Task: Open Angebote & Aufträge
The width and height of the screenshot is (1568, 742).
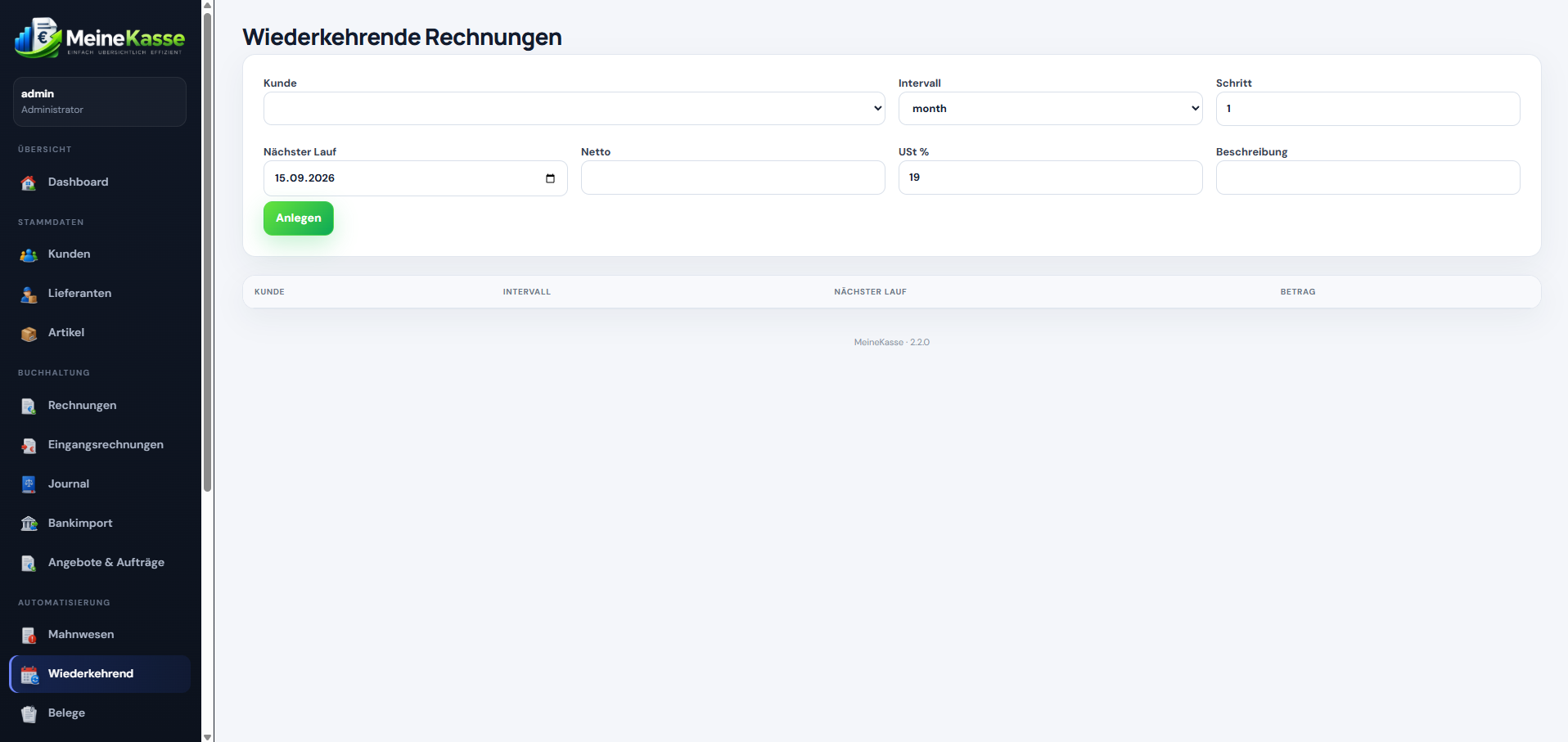Action: point(100,563)
